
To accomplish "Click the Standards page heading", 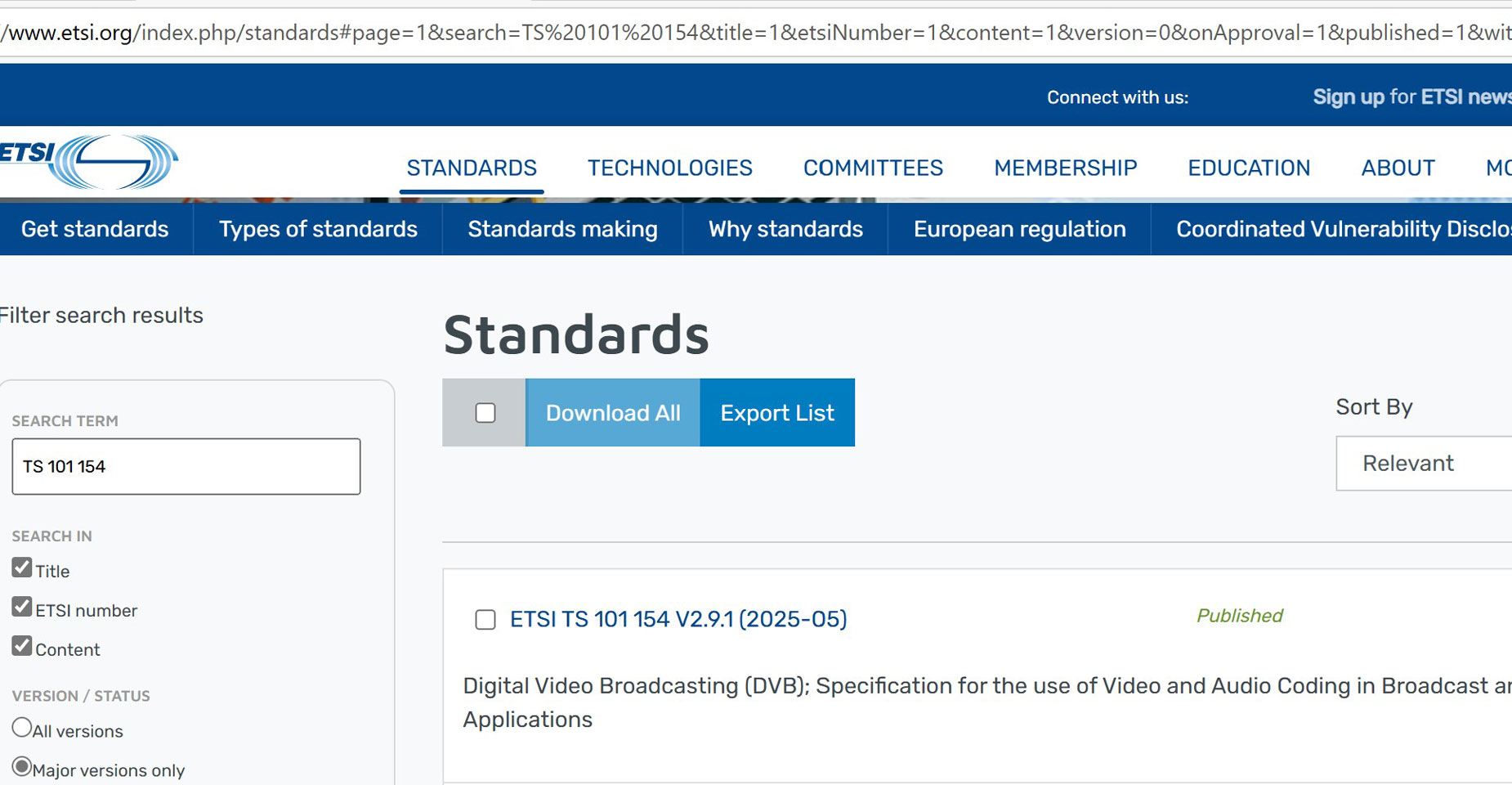I will tap(576, 334).
